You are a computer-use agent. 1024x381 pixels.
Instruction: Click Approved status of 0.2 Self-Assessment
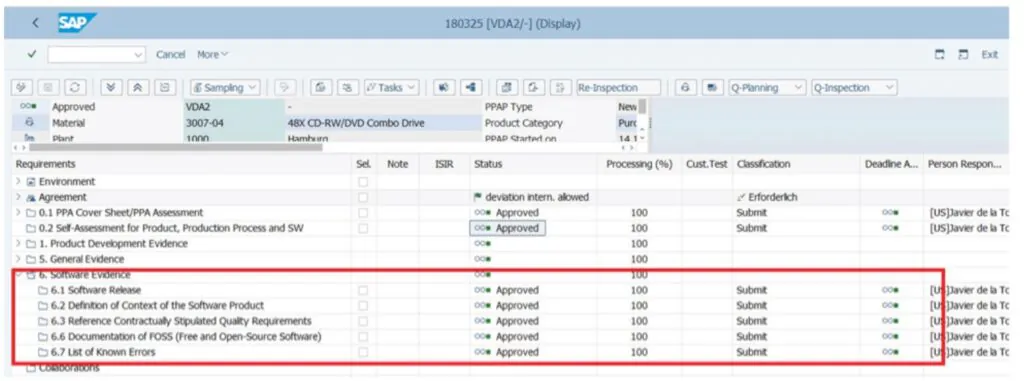(508, 228)
